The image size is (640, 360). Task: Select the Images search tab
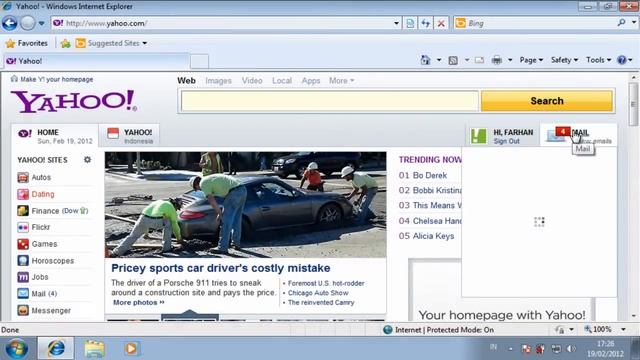pos(218,81)
